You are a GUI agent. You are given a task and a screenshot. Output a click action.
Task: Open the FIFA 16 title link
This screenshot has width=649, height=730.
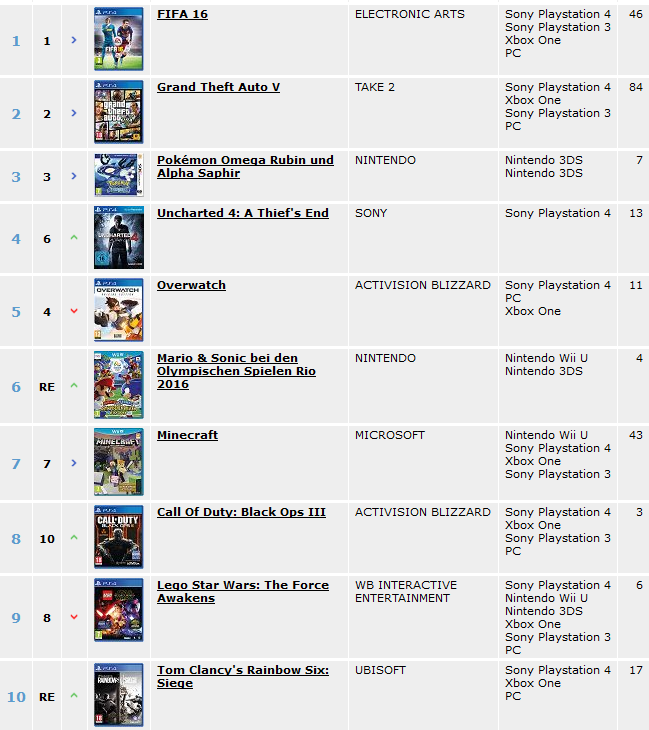183,14
